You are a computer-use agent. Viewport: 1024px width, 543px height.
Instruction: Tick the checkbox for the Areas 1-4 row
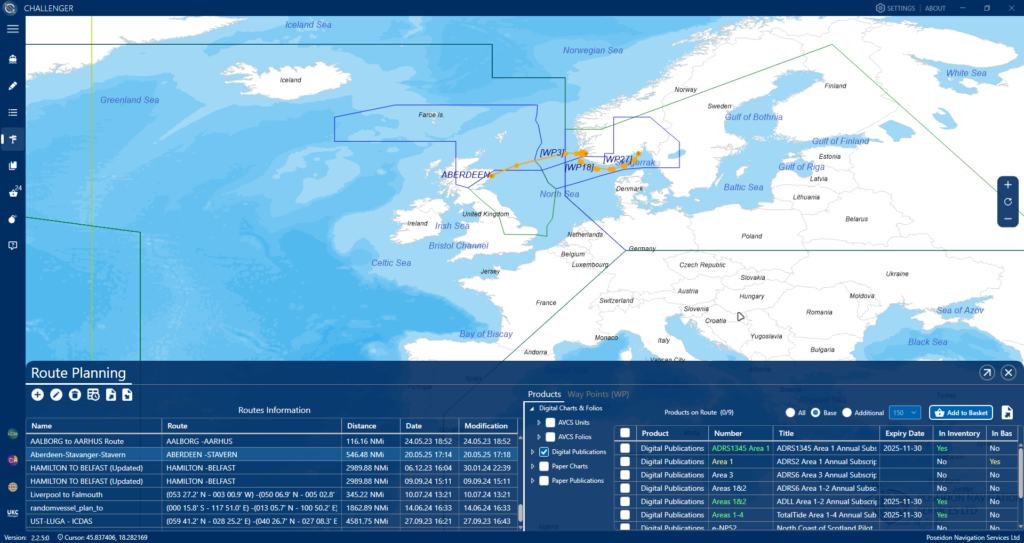click(625, 515)
